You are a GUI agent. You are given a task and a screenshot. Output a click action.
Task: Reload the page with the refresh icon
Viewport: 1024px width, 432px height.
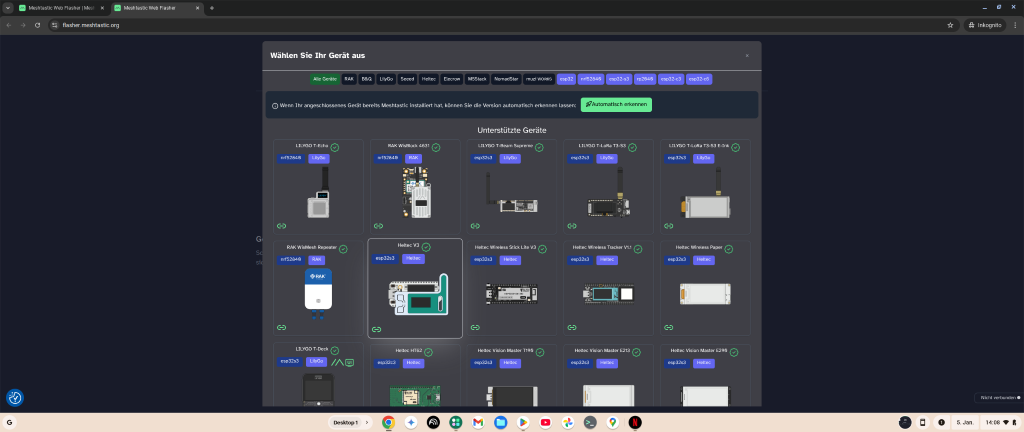click(x=37, y=24)
